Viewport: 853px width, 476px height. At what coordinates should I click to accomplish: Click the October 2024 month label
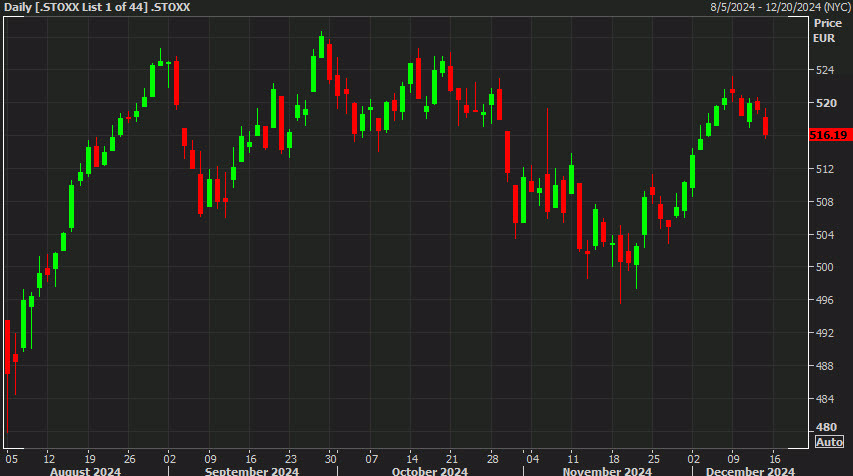tap(430, 471)
